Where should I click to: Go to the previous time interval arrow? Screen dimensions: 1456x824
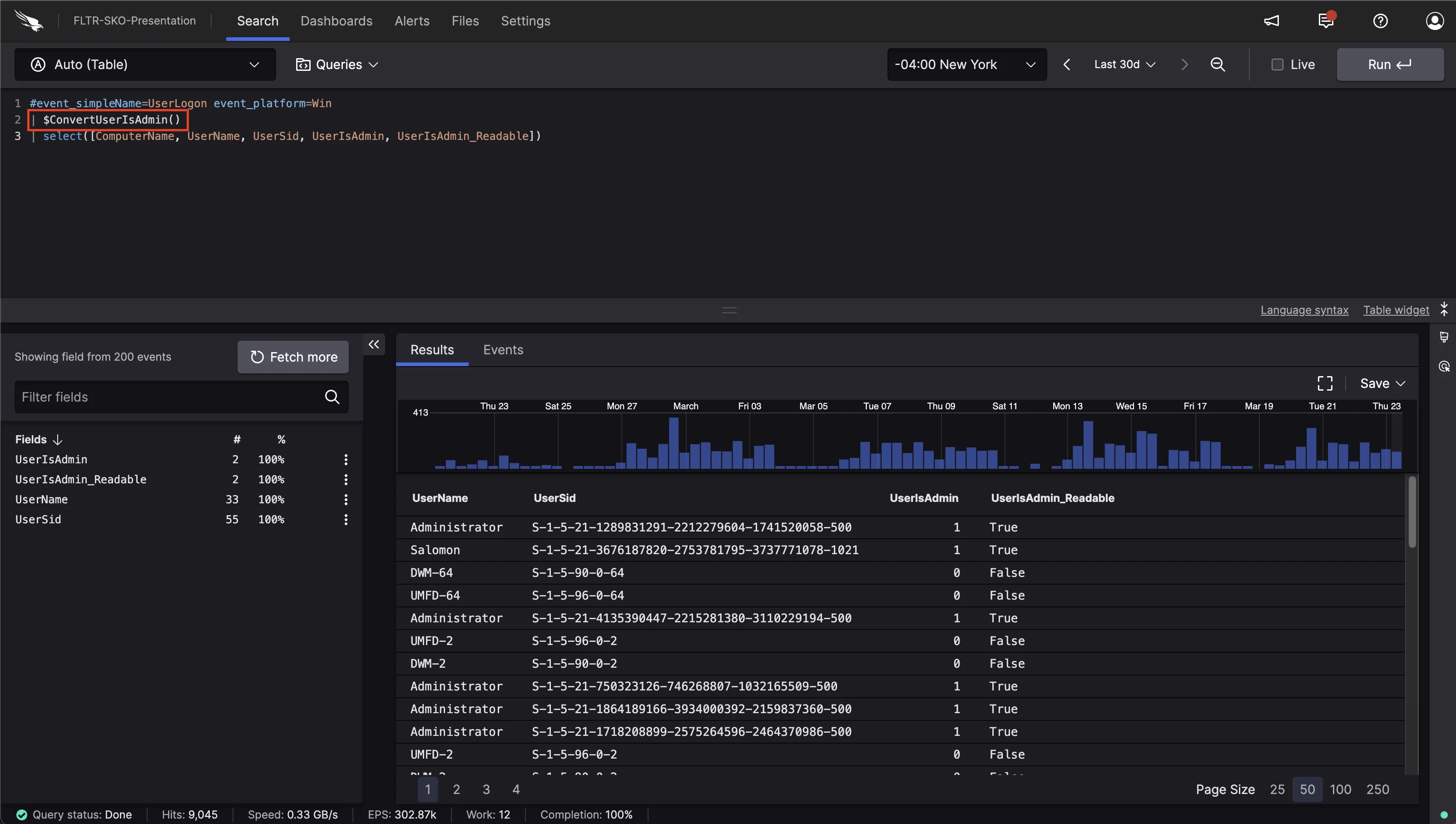click(1067, 65)
